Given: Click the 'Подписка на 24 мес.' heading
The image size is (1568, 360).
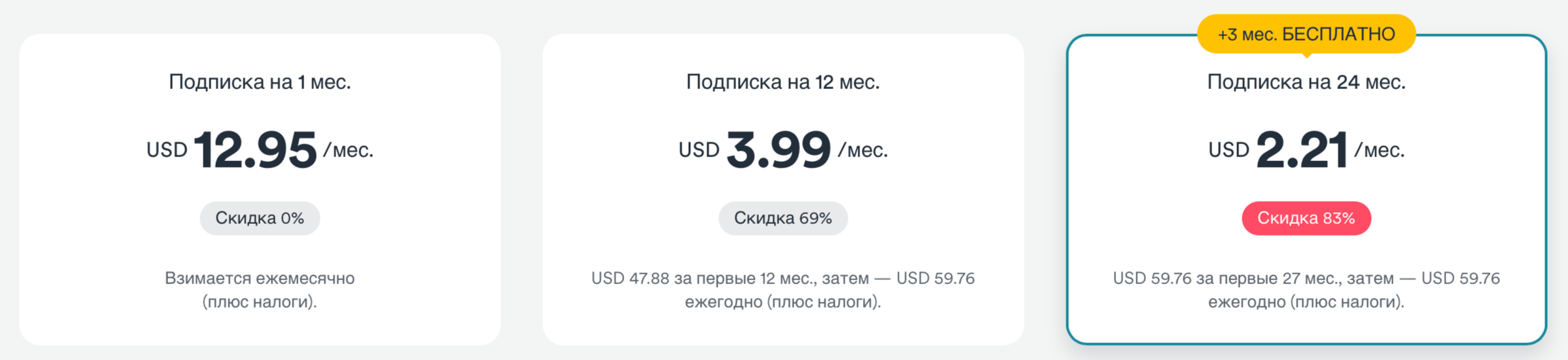Looking at the screenshot, I should click(x=1306, y=82).
